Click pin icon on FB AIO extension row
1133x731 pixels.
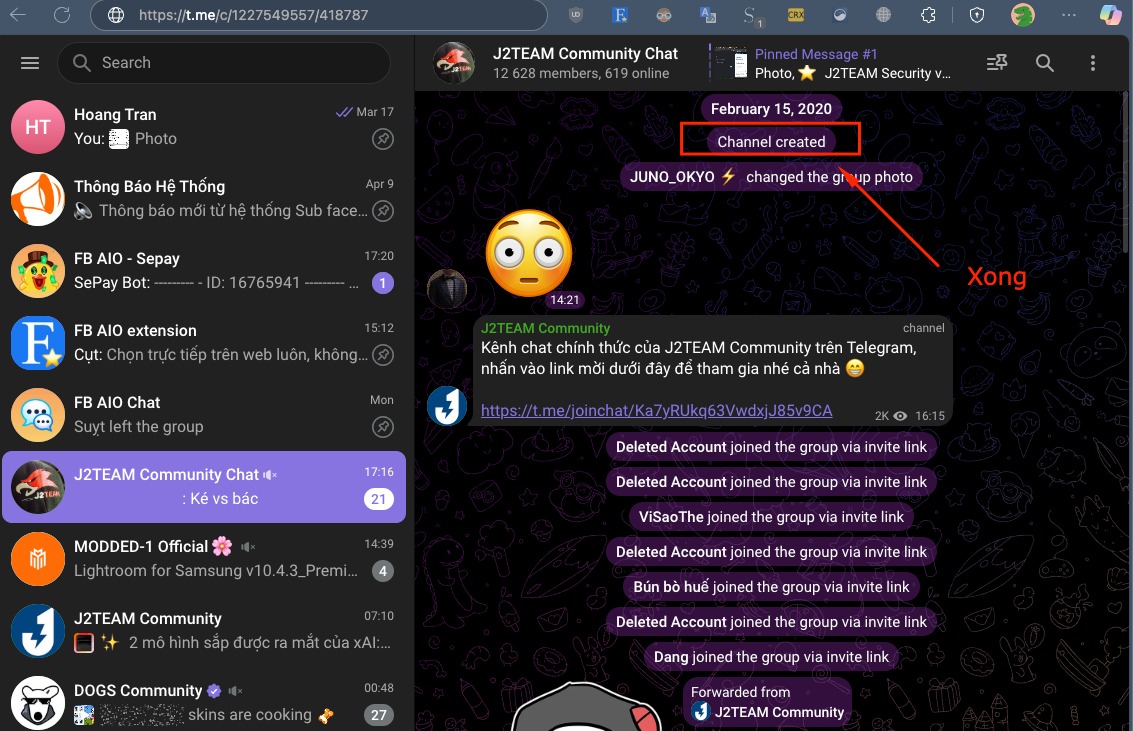tap(383, 355)
